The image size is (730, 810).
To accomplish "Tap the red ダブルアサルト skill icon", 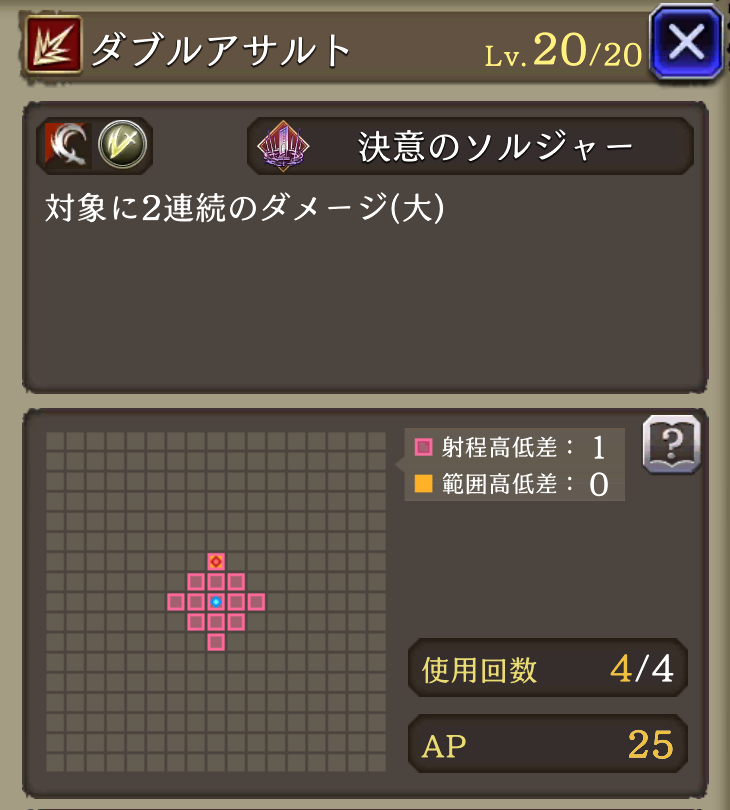I will tap(54, 44).
